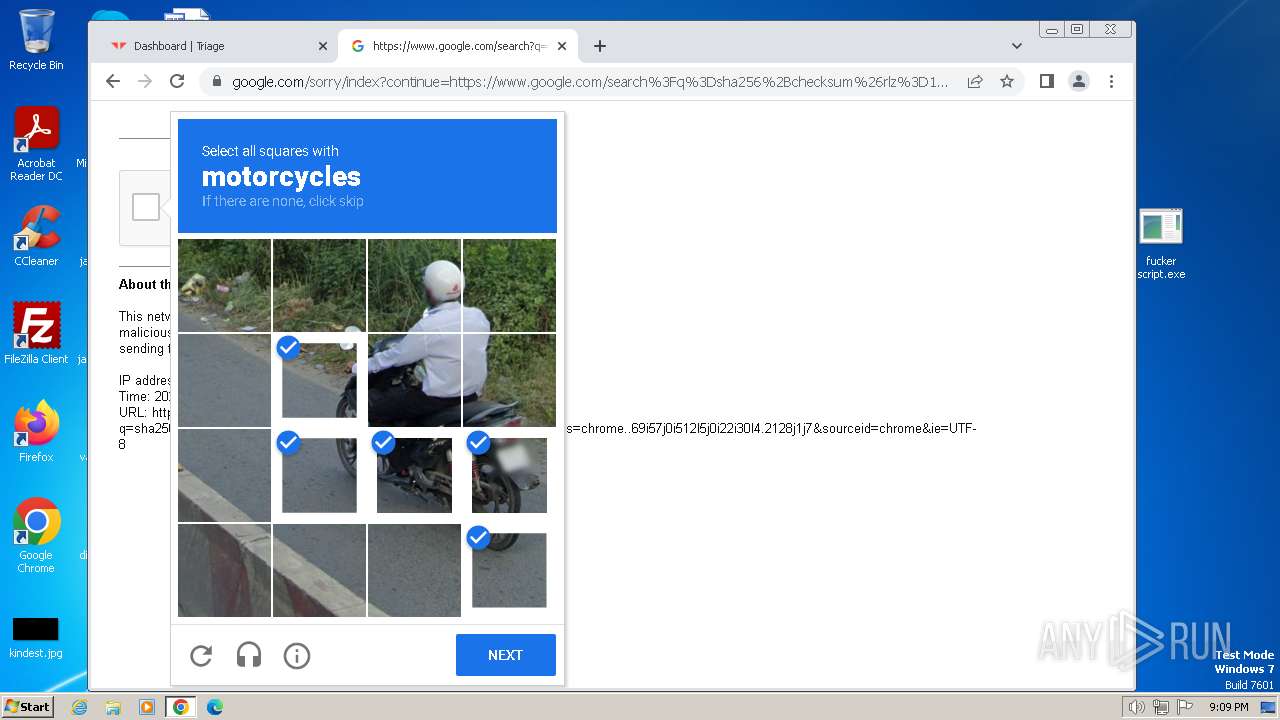Open Recycle Bin on desktop
This screenshot has height=720, width=1280.
(x=36, y=40)
